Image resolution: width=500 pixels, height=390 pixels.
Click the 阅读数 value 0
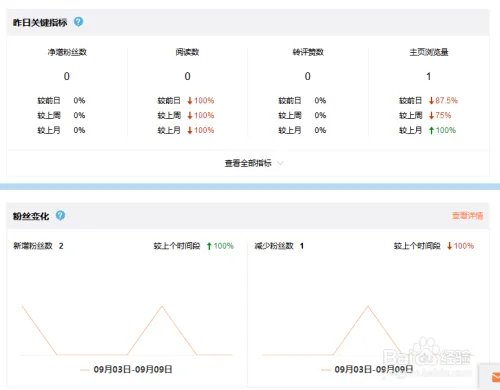point(187,76)
